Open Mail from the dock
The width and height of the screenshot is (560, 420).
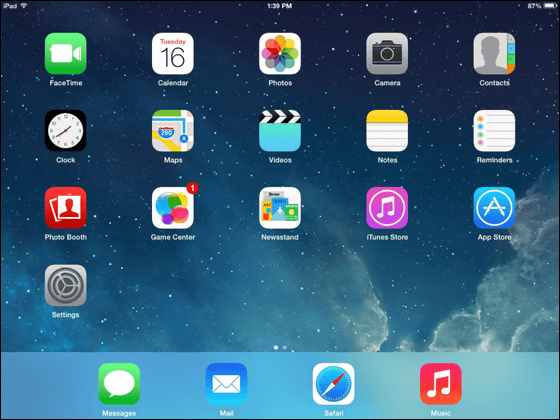226,384
